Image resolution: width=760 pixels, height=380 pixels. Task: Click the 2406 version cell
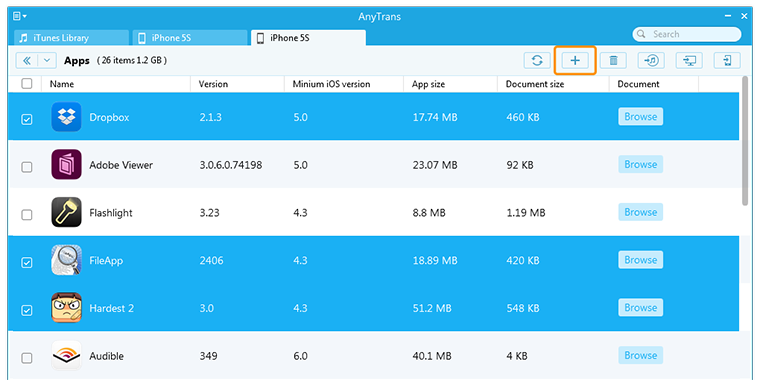[211, 261]
